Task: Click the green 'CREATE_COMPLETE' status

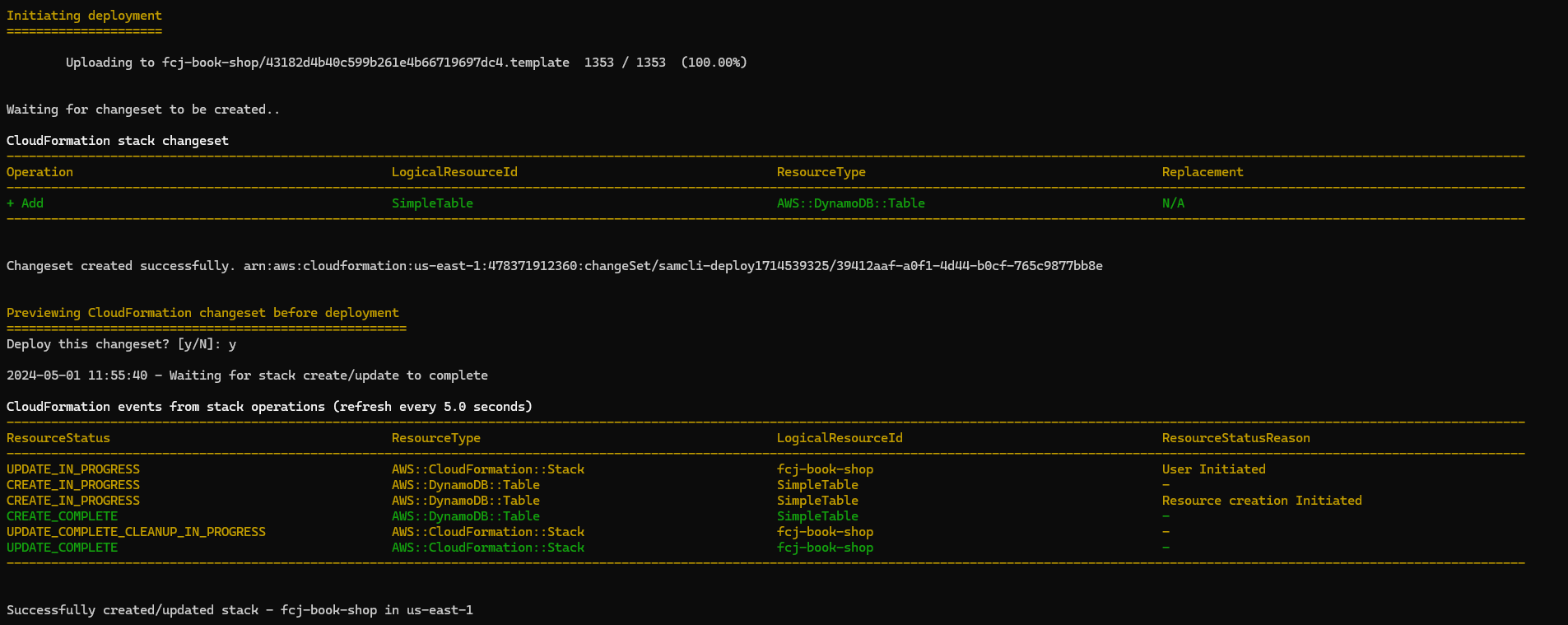Action: tap(62, 516)
